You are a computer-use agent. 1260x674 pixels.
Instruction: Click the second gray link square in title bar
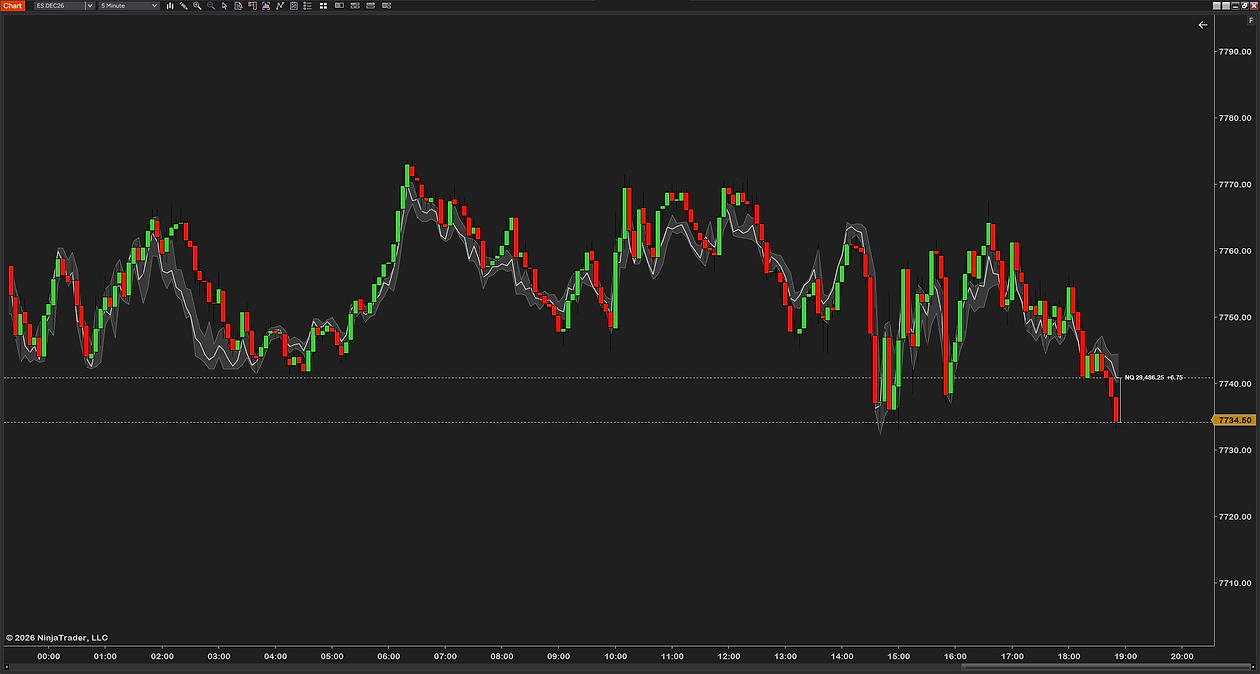pyautogui.click(x=1226, y=6)
